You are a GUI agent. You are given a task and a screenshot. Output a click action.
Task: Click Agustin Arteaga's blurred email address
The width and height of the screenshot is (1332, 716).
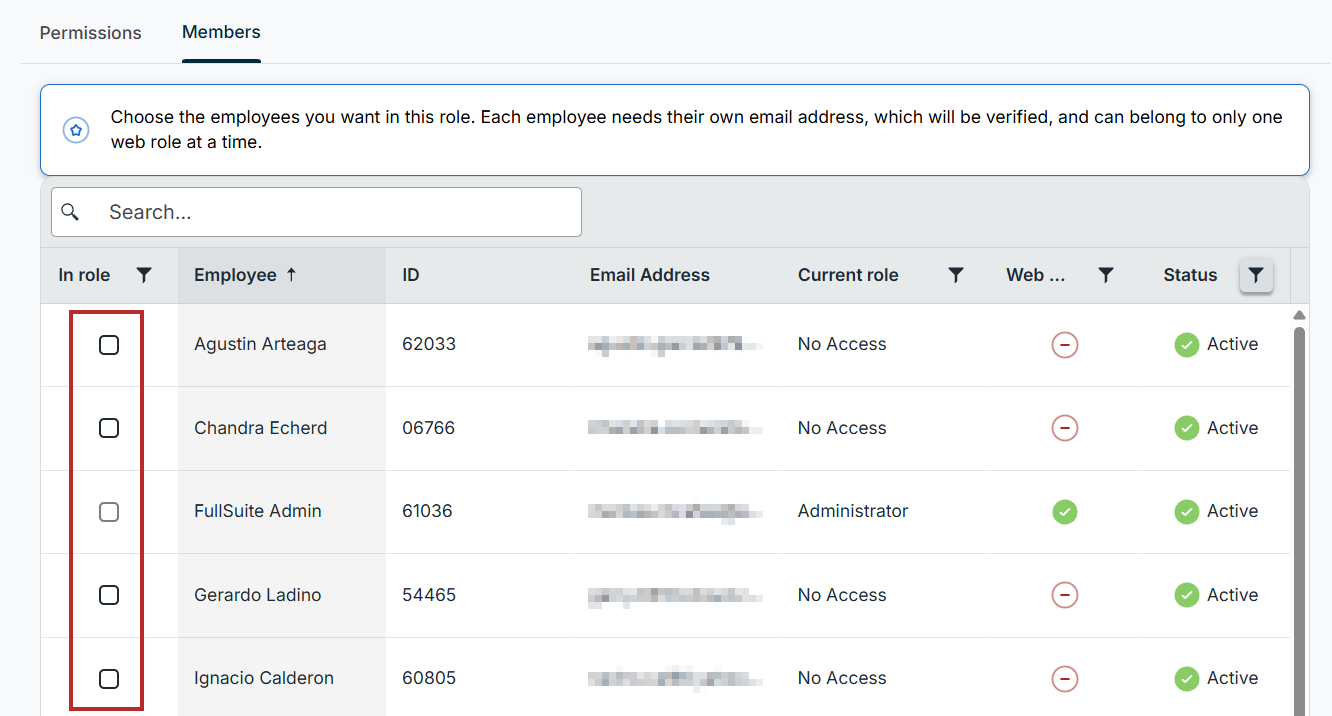tap(675, 345)
